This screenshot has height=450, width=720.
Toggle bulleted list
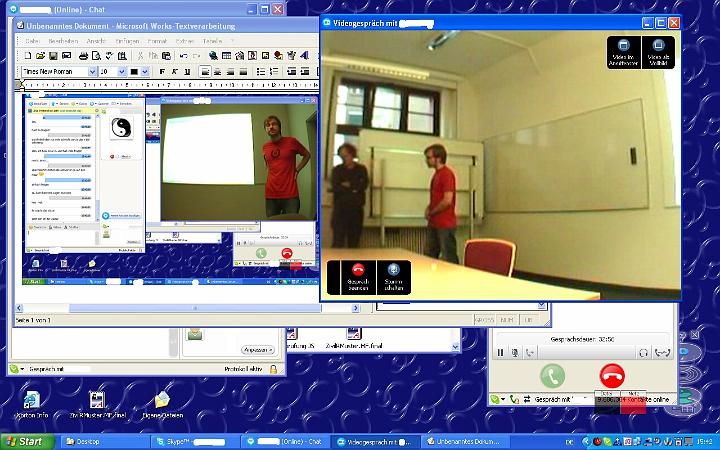261,72
